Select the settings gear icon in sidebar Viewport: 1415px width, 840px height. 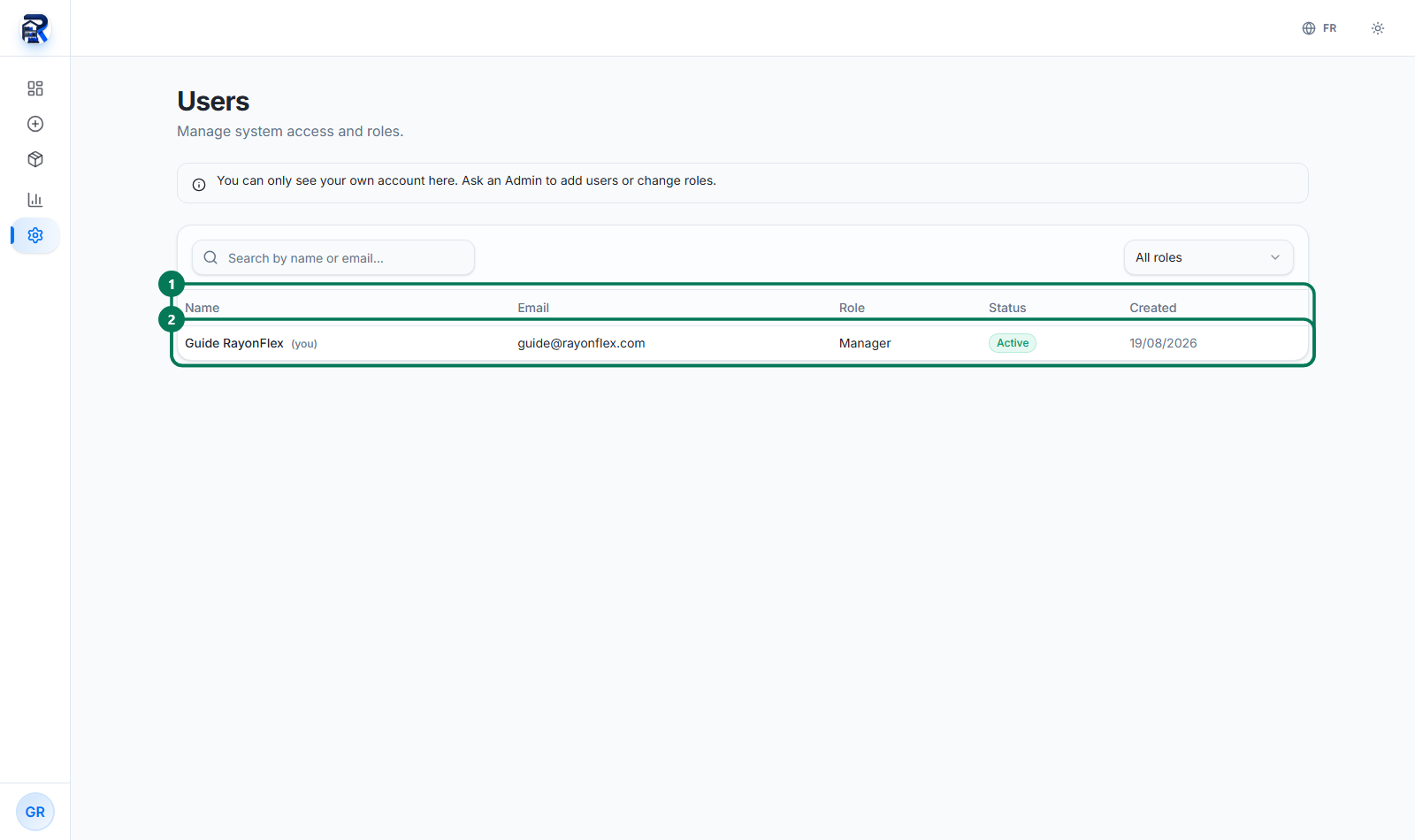[x=35, y=235]
